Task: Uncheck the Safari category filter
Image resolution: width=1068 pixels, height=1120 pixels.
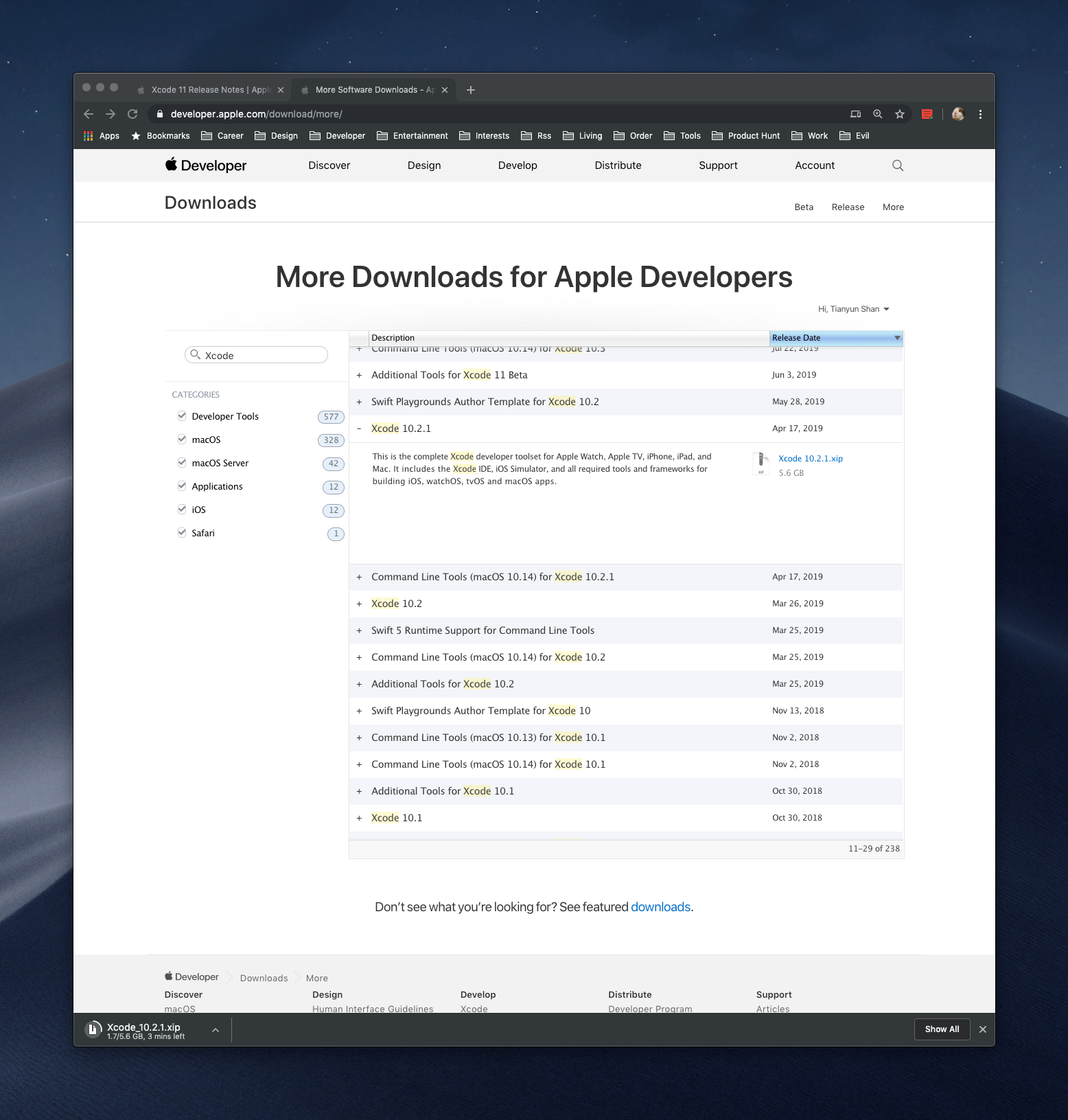Action: 182,533
